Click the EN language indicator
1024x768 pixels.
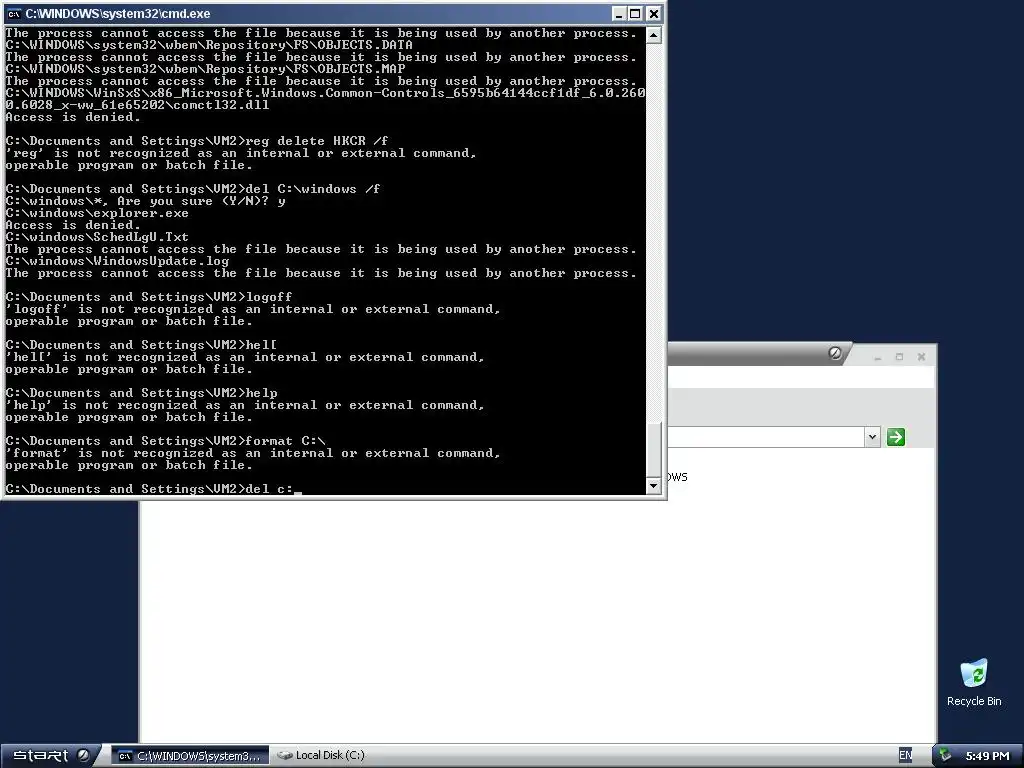point(905,756)
